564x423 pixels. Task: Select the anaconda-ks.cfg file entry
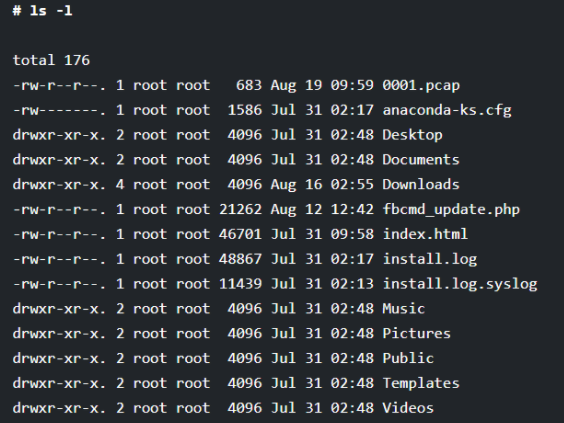tap(447, 110)
